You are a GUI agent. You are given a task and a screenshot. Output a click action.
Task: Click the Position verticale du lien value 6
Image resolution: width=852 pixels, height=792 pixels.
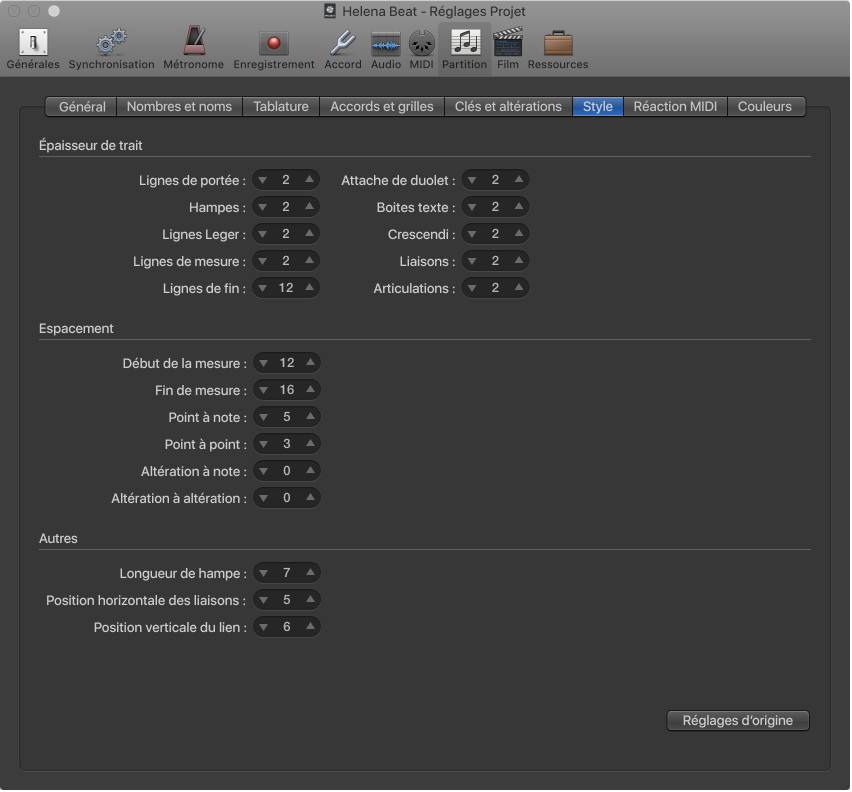click(x=287, y=627)
